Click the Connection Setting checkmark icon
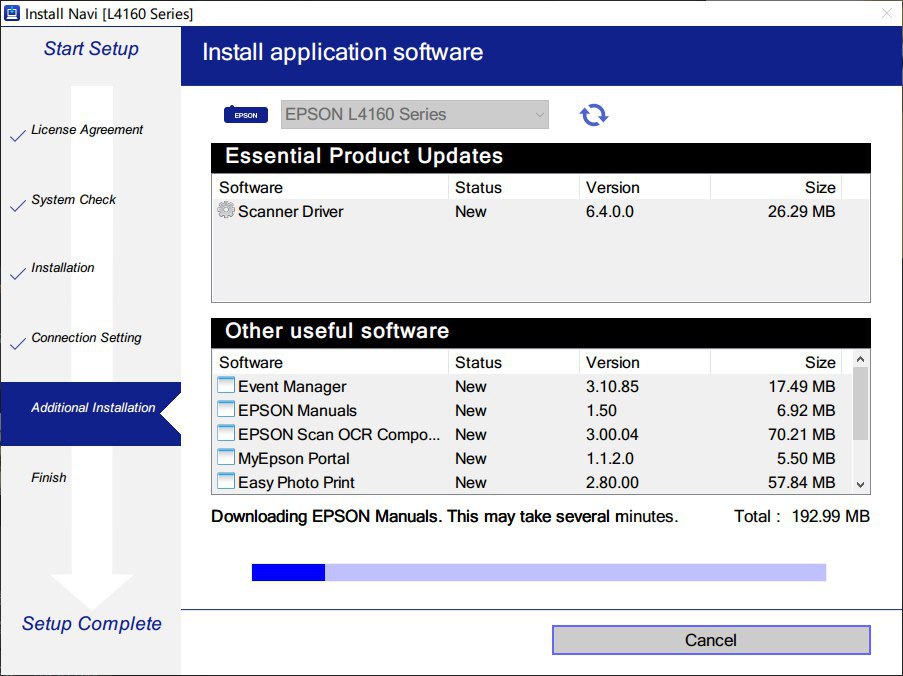 coord(17,344)
